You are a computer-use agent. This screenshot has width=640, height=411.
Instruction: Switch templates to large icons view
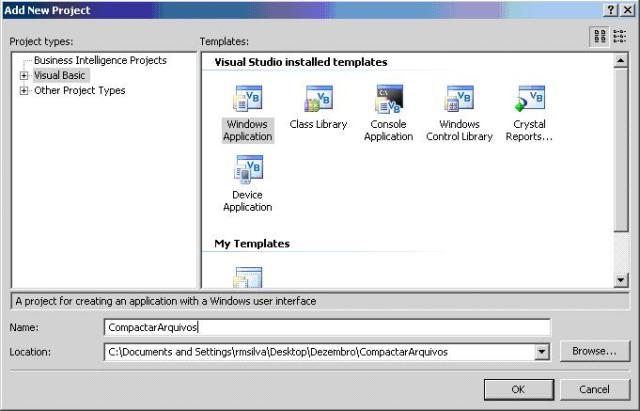pyautogui.click(x=600, y=36)
